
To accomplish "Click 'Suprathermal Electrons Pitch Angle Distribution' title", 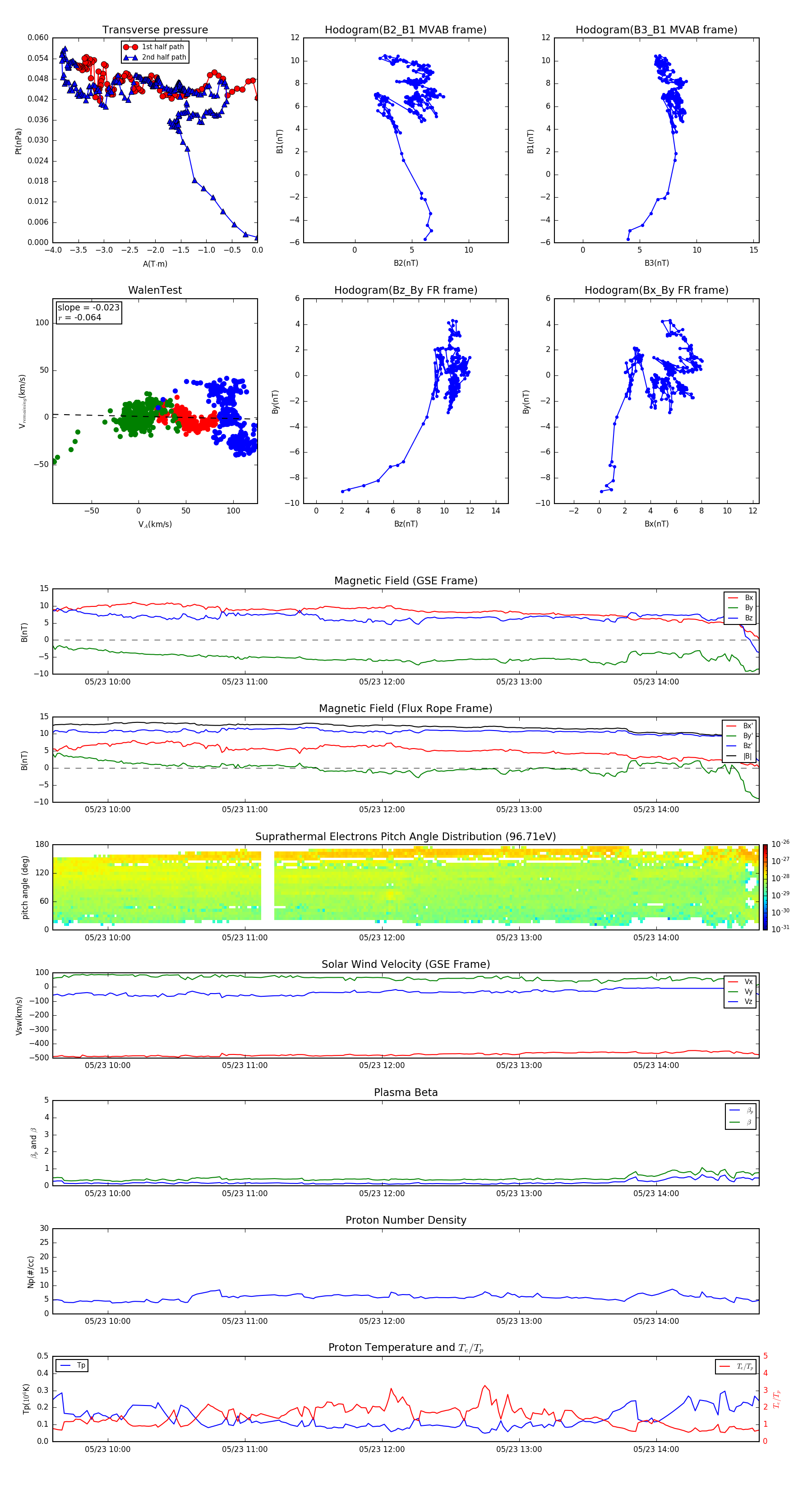I will 406,837.
